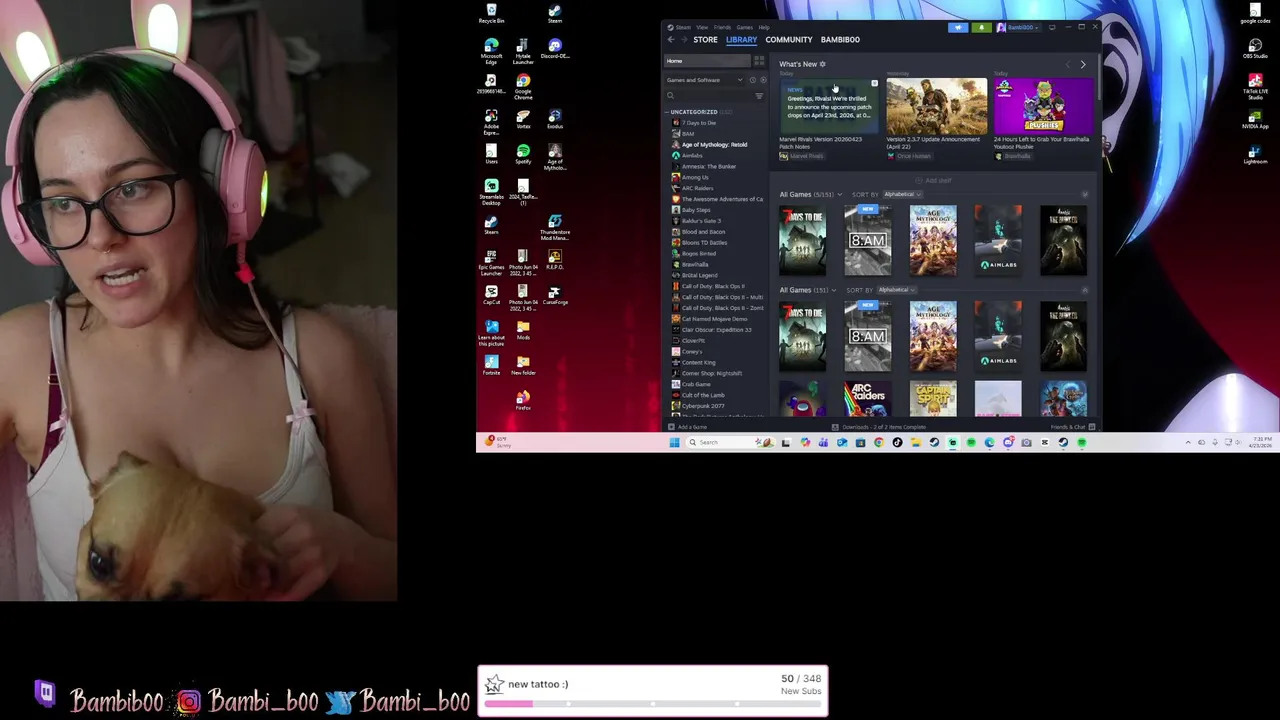Switch library to grid collections view icon

(759, 61)
